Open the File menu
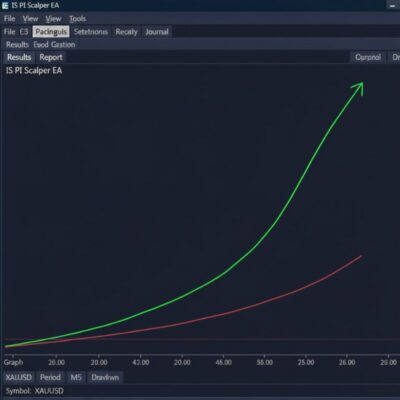The width and height of the screenshot is (400, 400). point(9,19)
